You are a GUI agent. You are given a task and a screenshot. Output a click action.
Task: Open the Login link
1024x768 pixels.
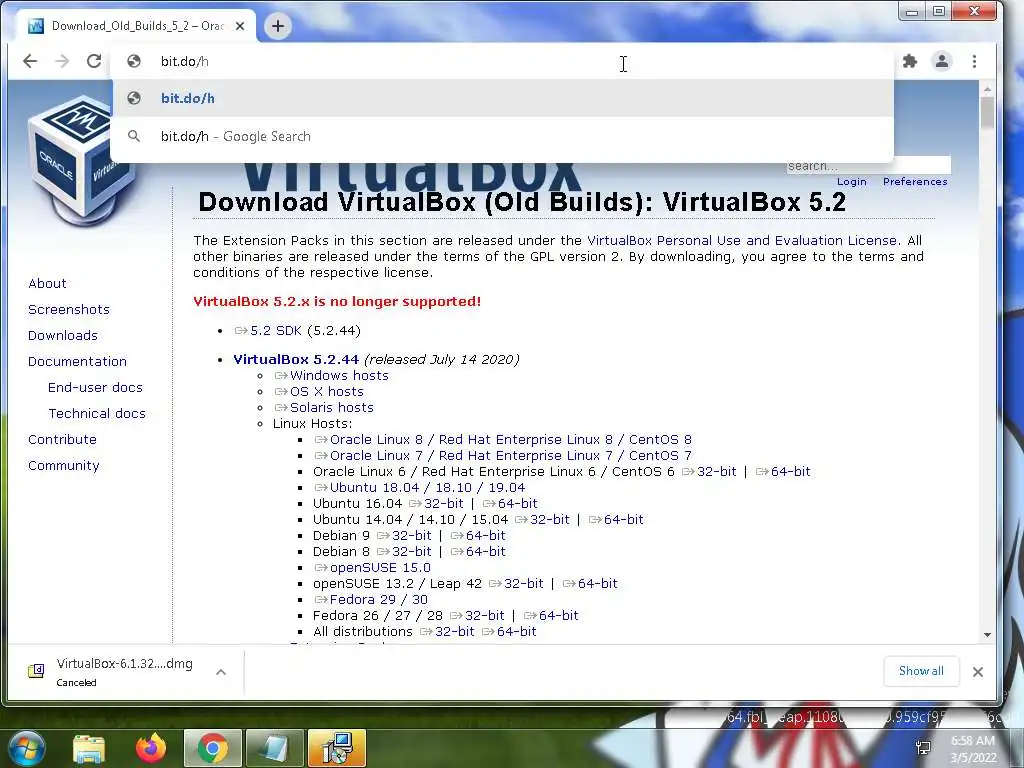coord(852,182)
